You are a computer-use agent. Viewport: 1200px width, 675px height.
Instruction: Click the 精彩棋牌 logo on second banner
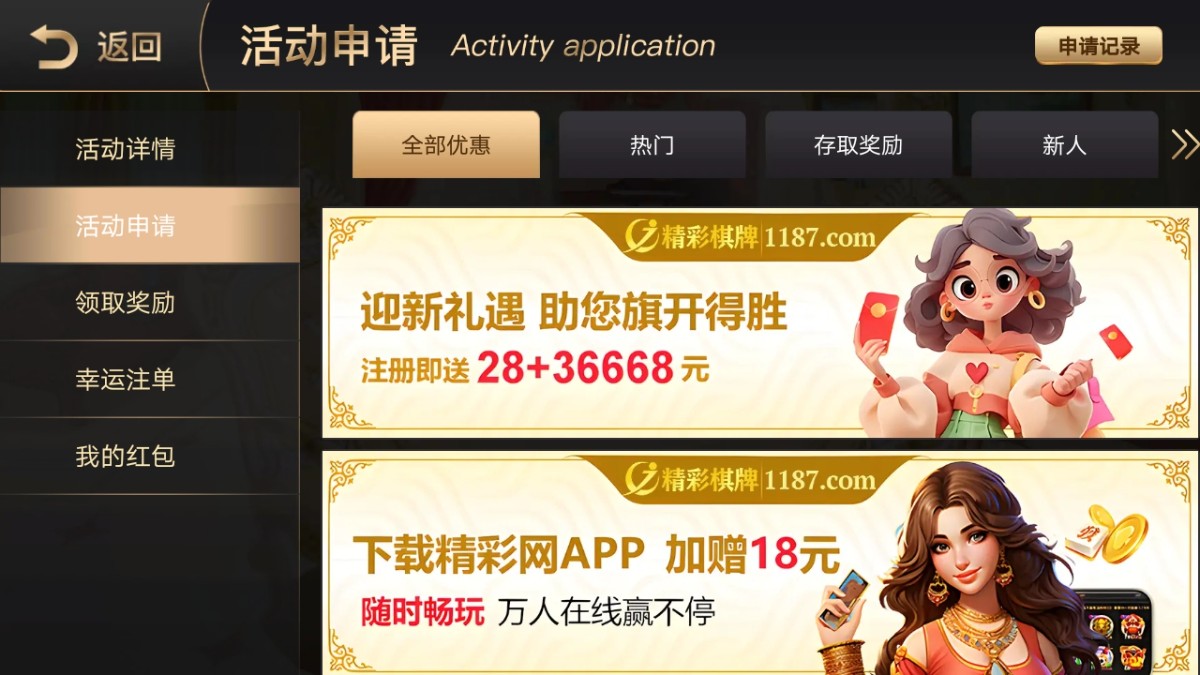coord(750,480)
